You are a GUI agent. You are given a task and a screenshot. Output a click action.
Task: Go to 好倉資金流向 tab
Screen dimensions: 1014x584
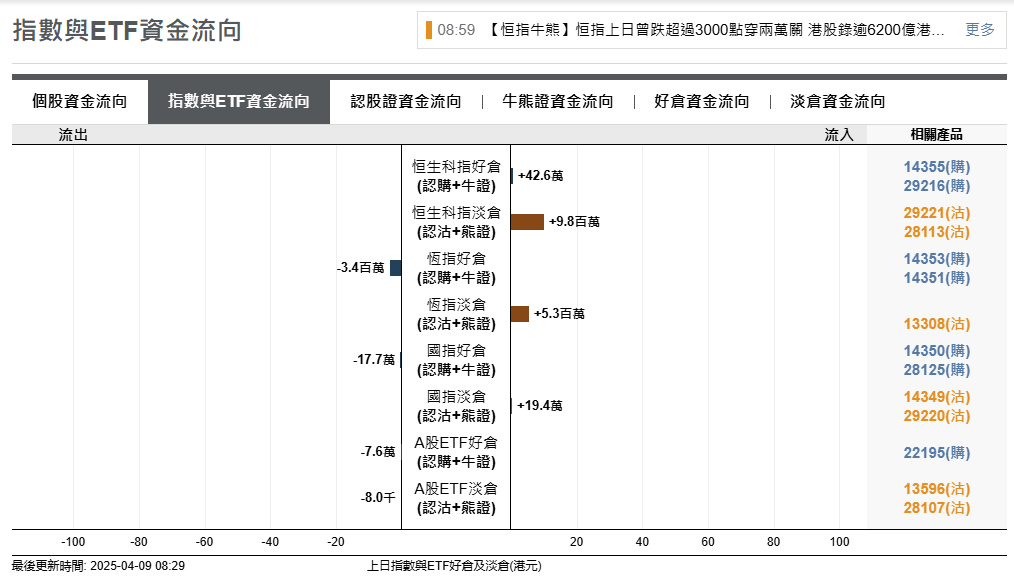702,101
